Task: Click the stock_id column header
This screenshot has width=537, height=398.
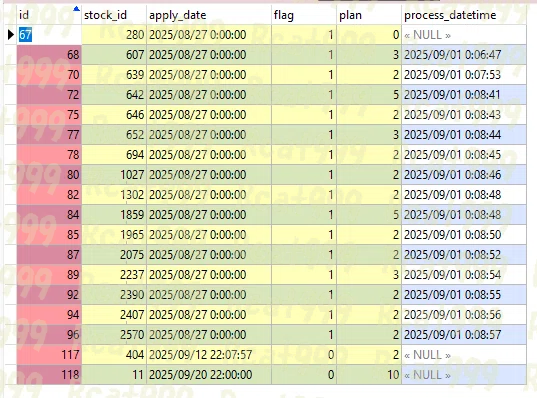Action: 114,15
